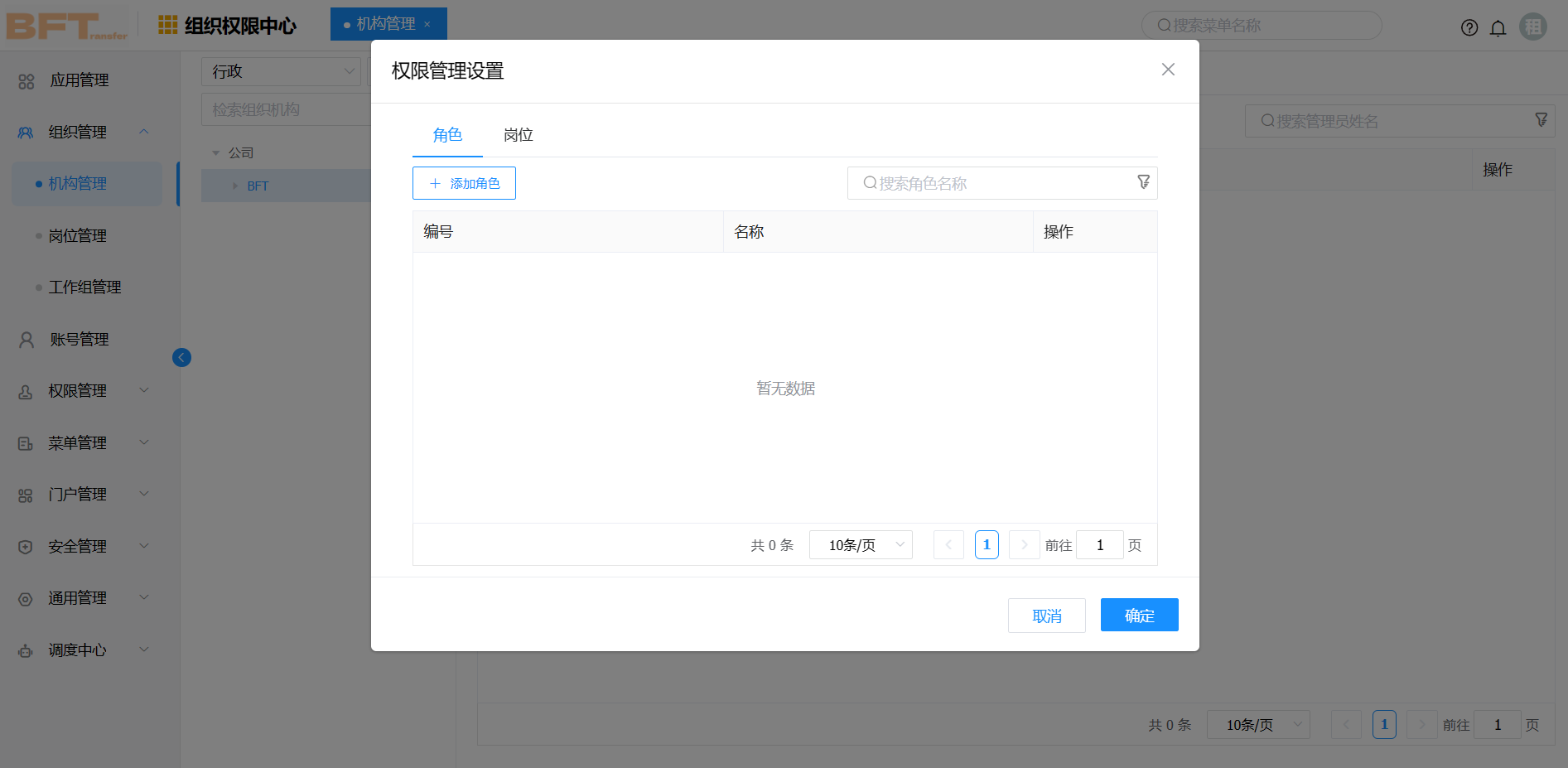
Task: Click the 添加角色 button
Action: click(x=464, y=182)
